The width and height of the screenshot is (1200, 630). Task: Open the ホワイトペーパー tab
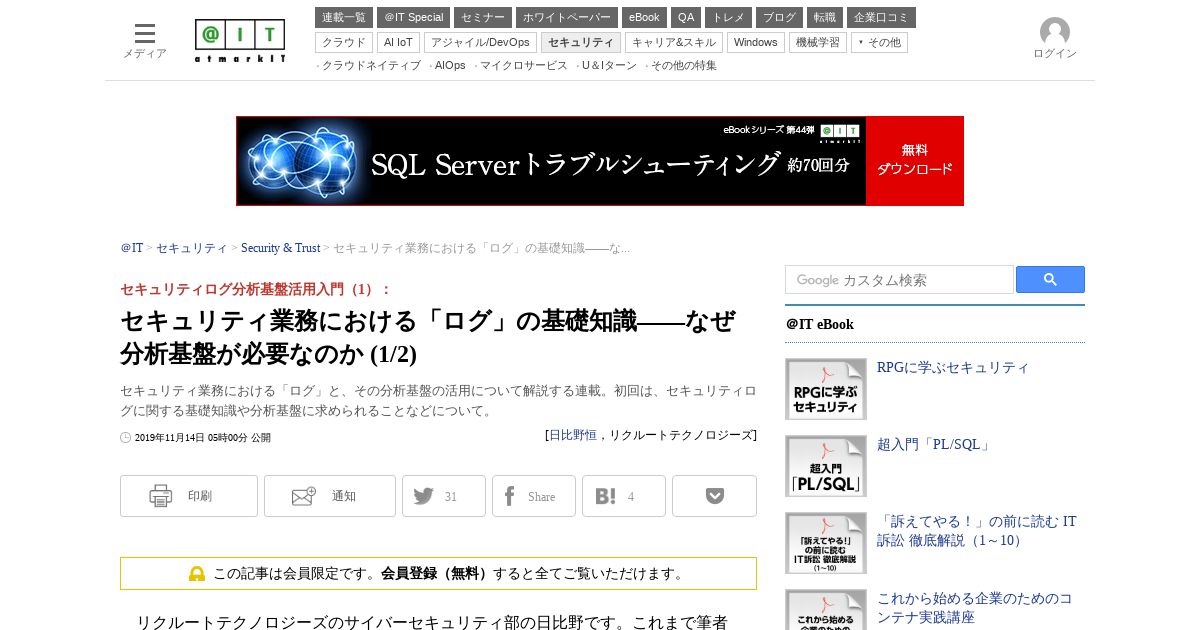567,17
